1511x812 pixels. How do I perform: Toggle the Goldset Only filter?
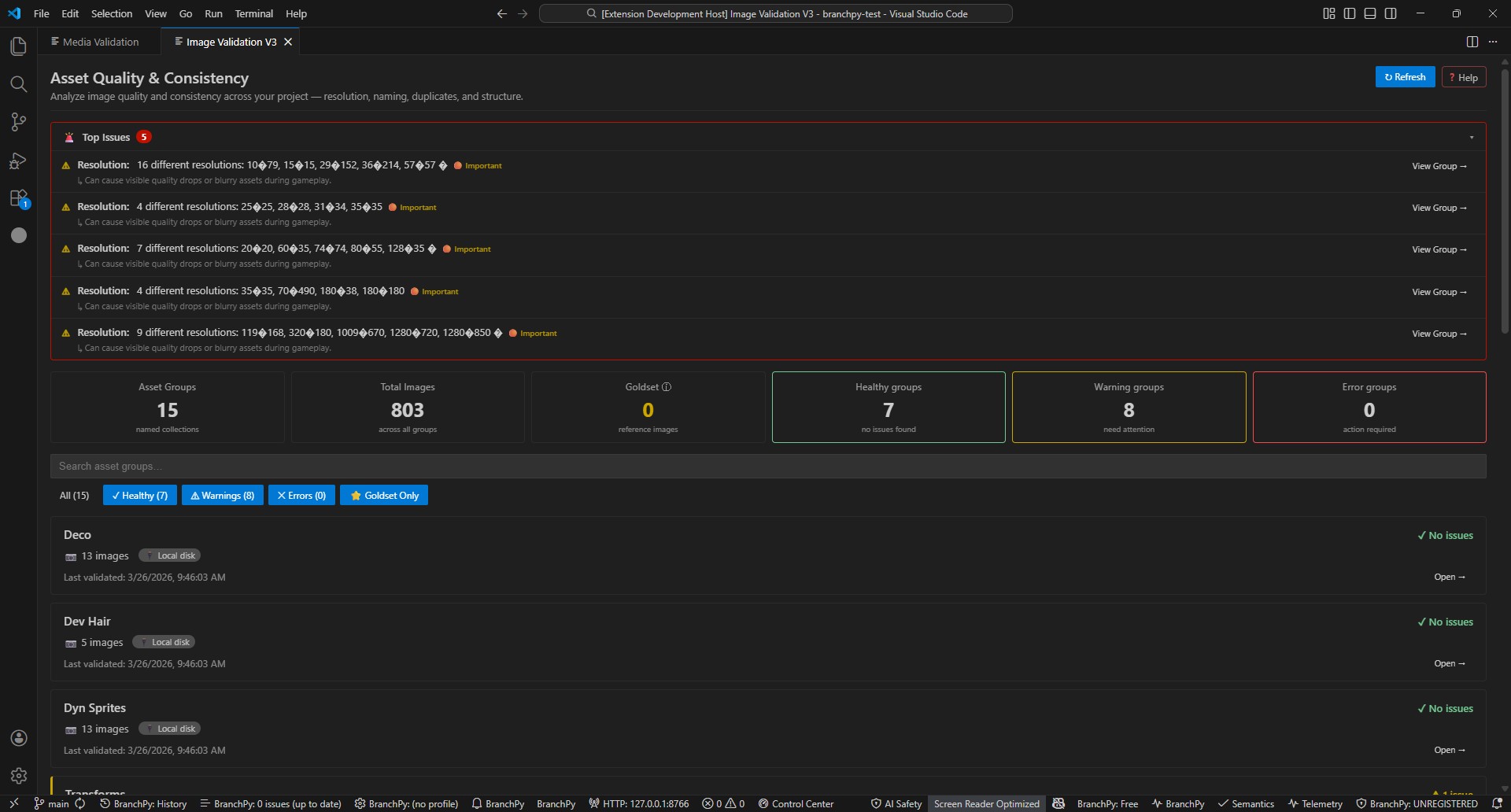384,496
